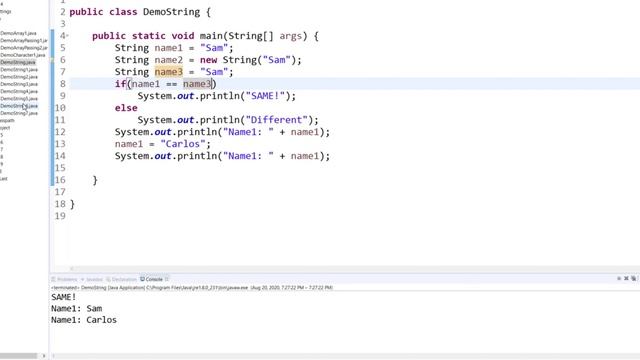Select highlighted DemoString.java in Package Explorer

coord(18,62)
